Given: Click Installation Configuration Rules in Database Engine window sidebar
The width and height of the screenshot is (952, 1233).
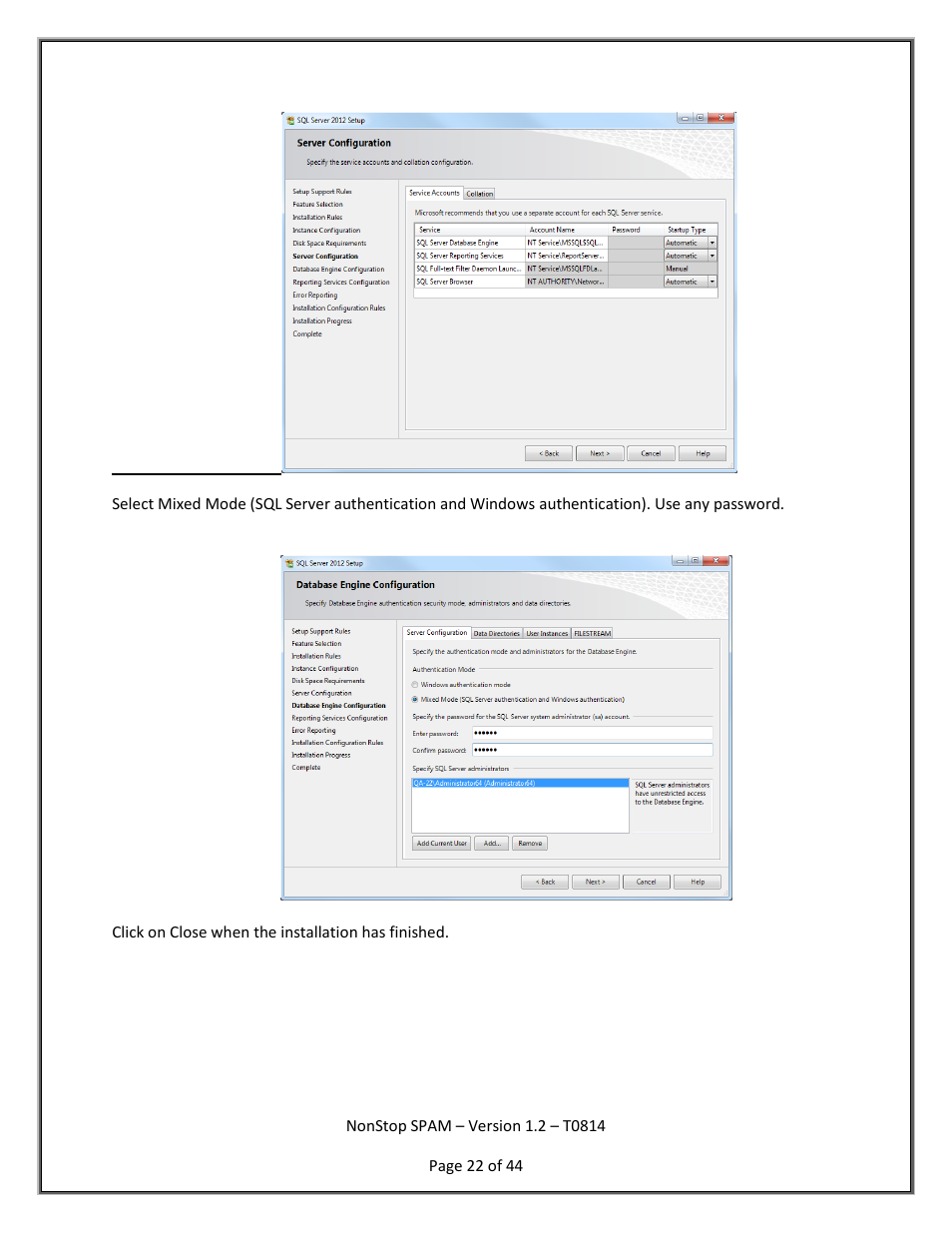Looking at the screenshot, I should (337, 743).
